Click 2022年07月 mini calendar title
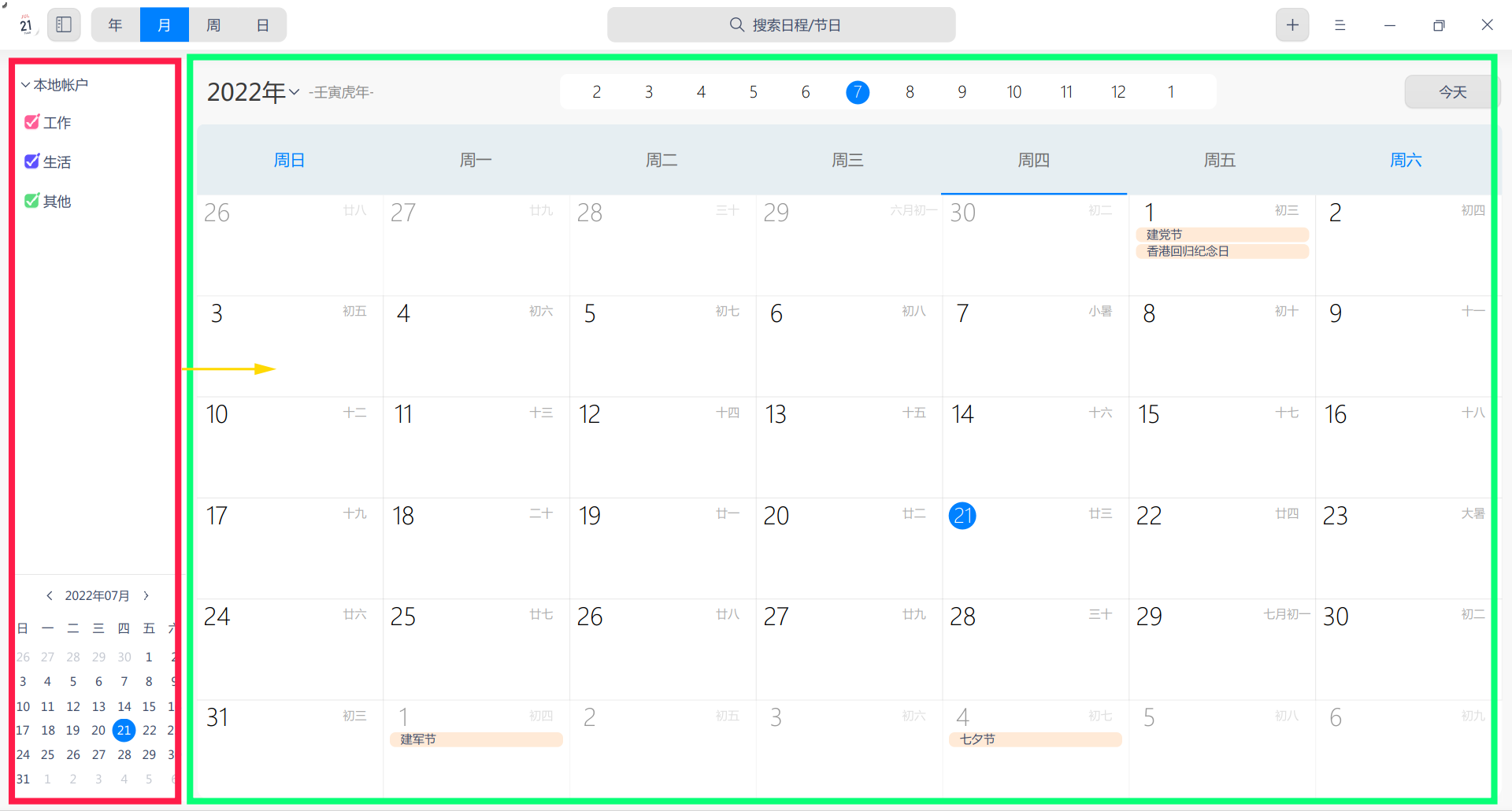This screenshot has height=811, width=1512. point(97,595)
